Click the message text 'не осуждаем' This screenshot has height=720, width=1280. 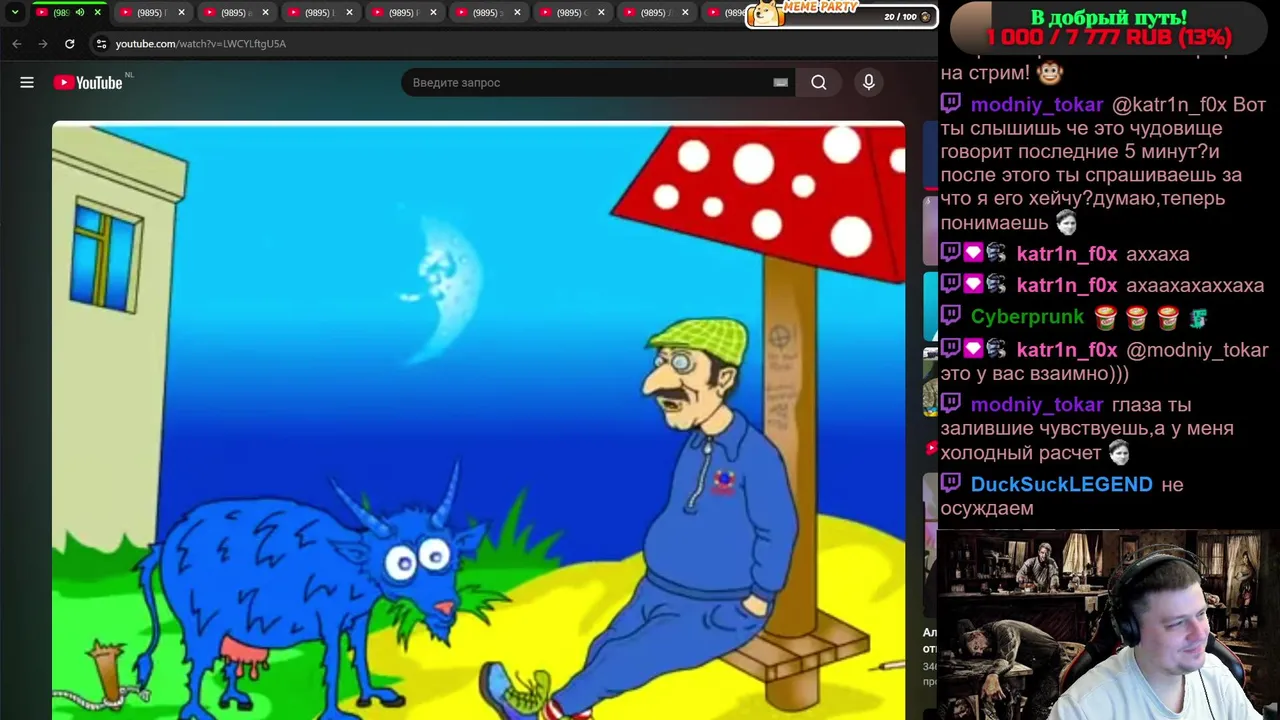1062,497
